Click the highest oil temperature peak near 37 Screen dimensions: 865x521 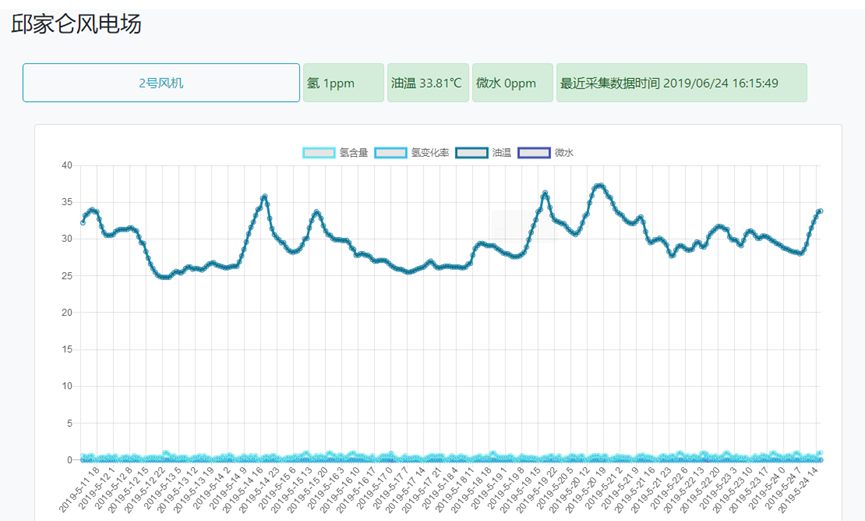pyautogui.click(x=599, y=185)
